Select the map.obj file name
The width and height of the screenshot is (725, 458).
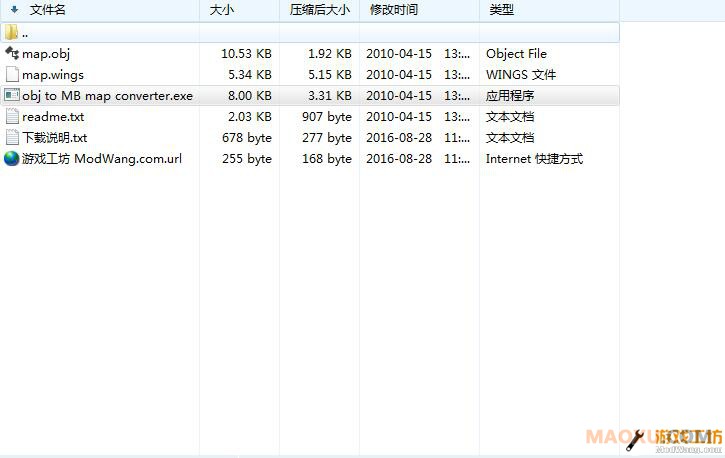[46, 54]
